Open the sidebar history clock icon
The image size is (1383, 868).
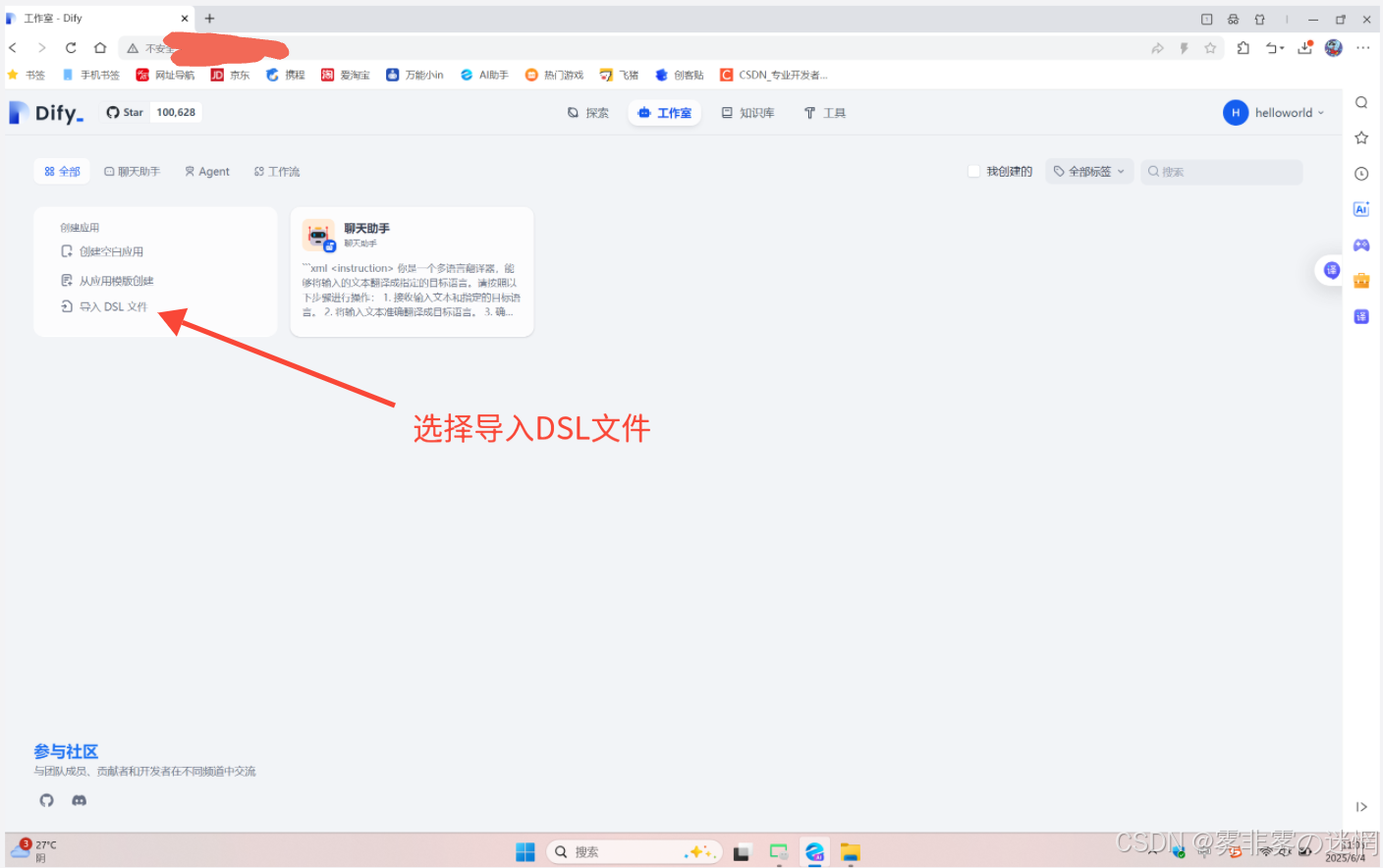(1361, 174)
